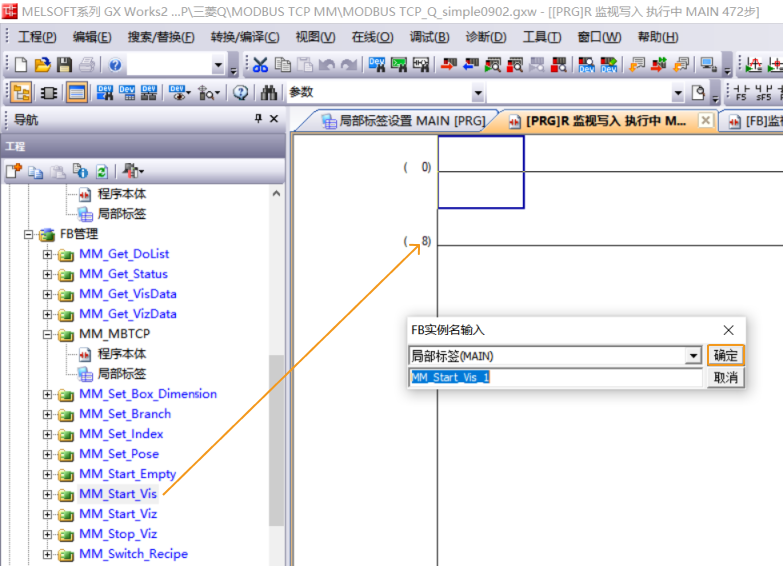The image size is (783, 566).
Task: Open the 局部标签(MAIN) dropdown in dialog
Action: click(693, 356)
